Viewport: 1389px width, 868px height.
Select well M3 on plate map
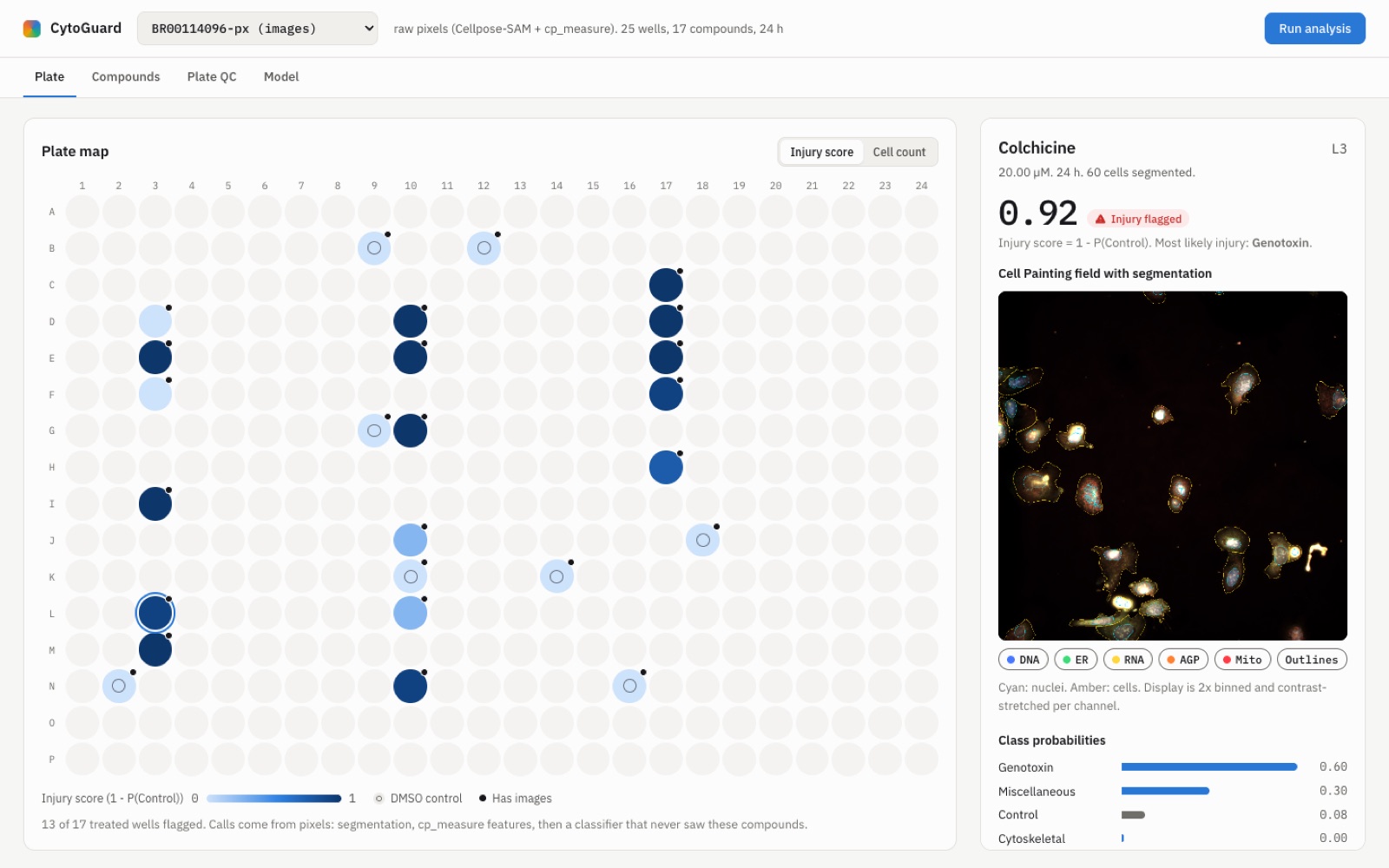coord(155,649)
